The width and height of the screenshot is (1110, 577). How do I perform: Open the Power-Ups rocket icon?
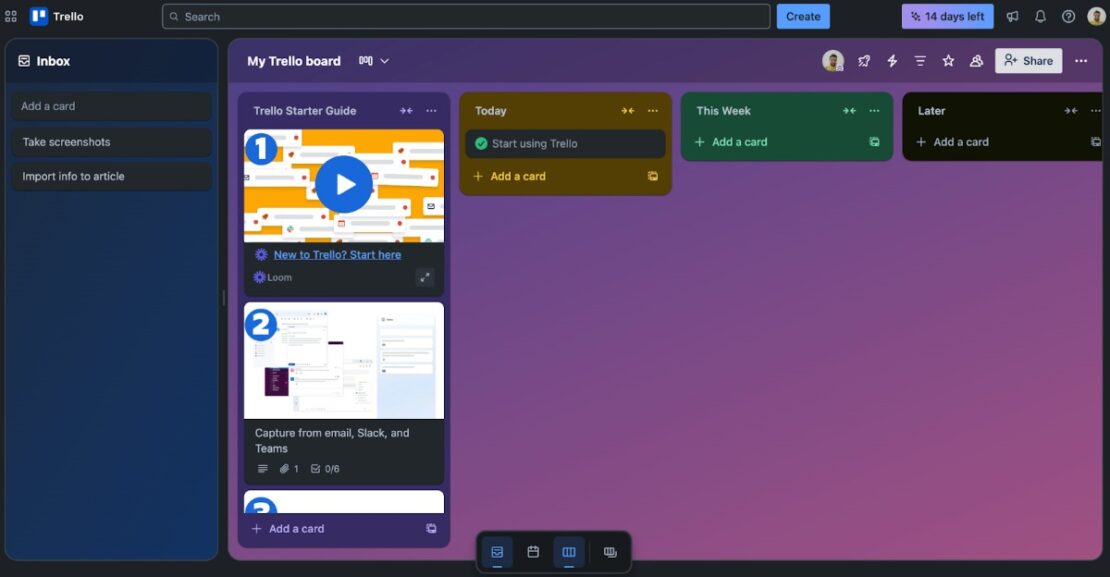(x=864, y=61)
